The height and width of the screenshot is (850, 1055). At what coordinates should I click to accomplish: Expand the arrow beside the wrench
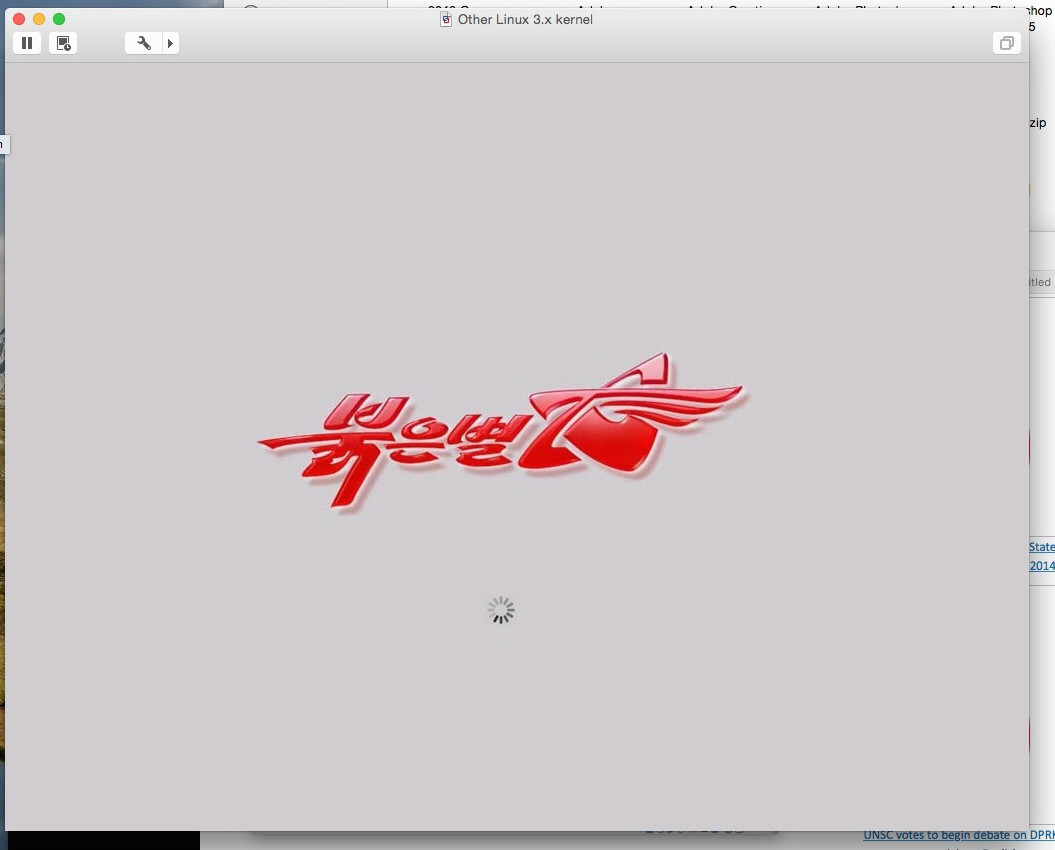(170, 43)
